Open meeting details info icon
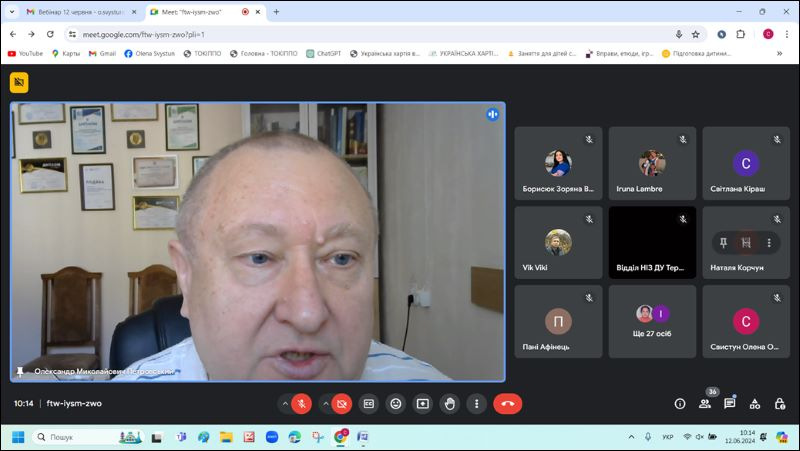This screenshot has width=800, height=451. 680,404
